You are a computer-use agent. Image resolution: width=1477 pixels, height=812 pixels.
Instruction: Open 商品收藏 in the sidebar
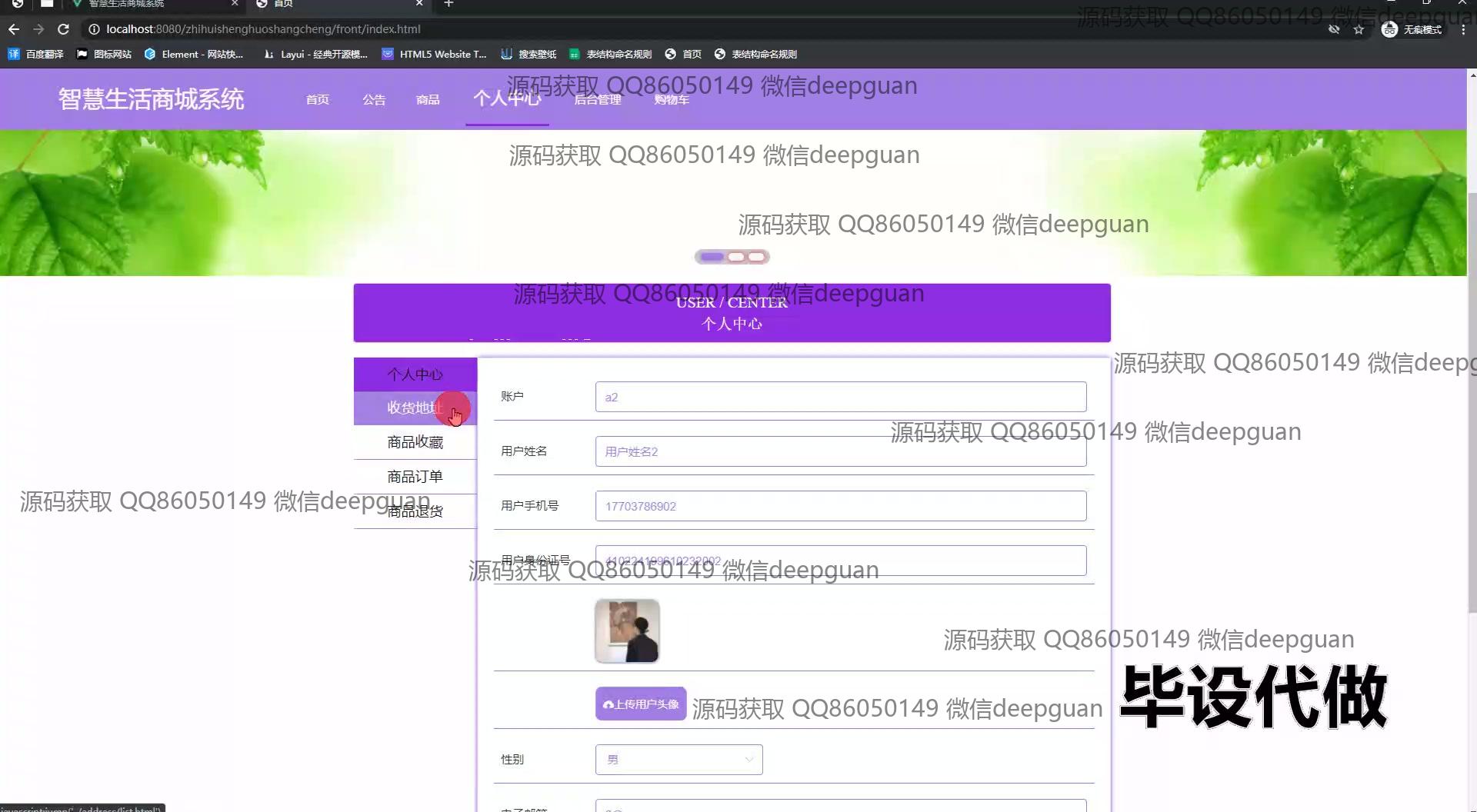point(415,442)
